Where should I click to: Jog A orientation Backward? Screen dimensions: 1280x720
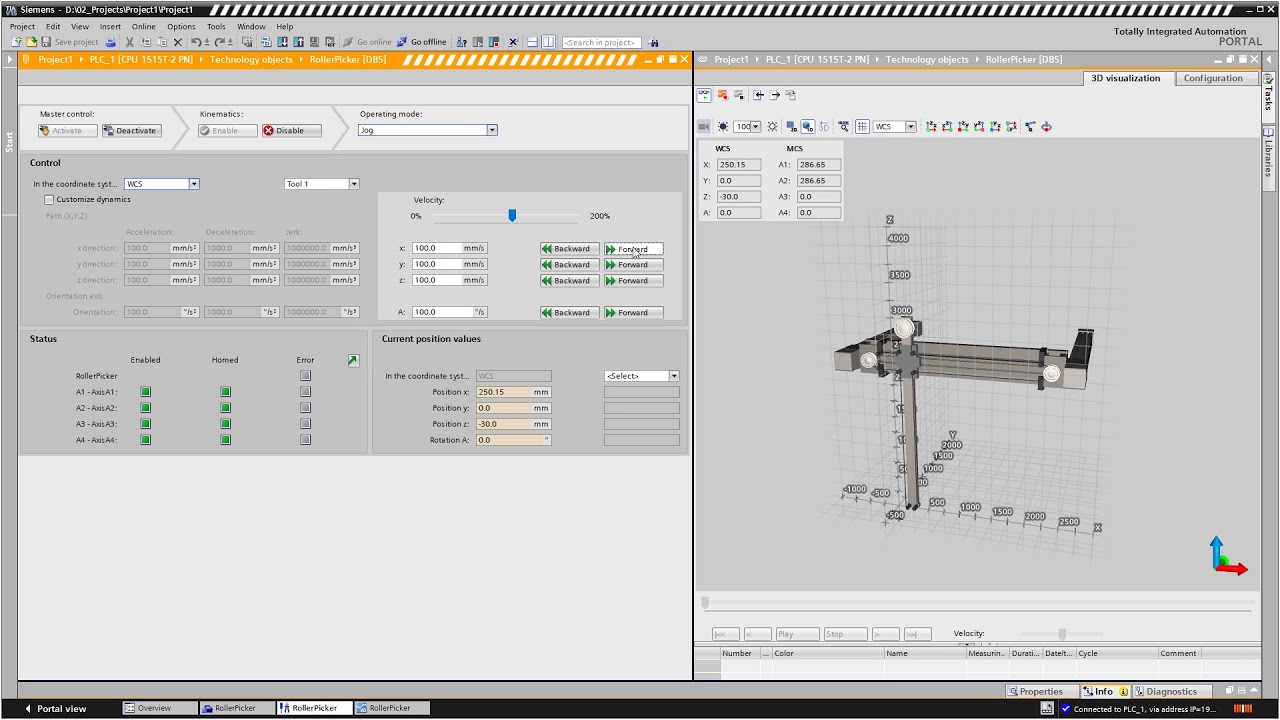(569, 313)
